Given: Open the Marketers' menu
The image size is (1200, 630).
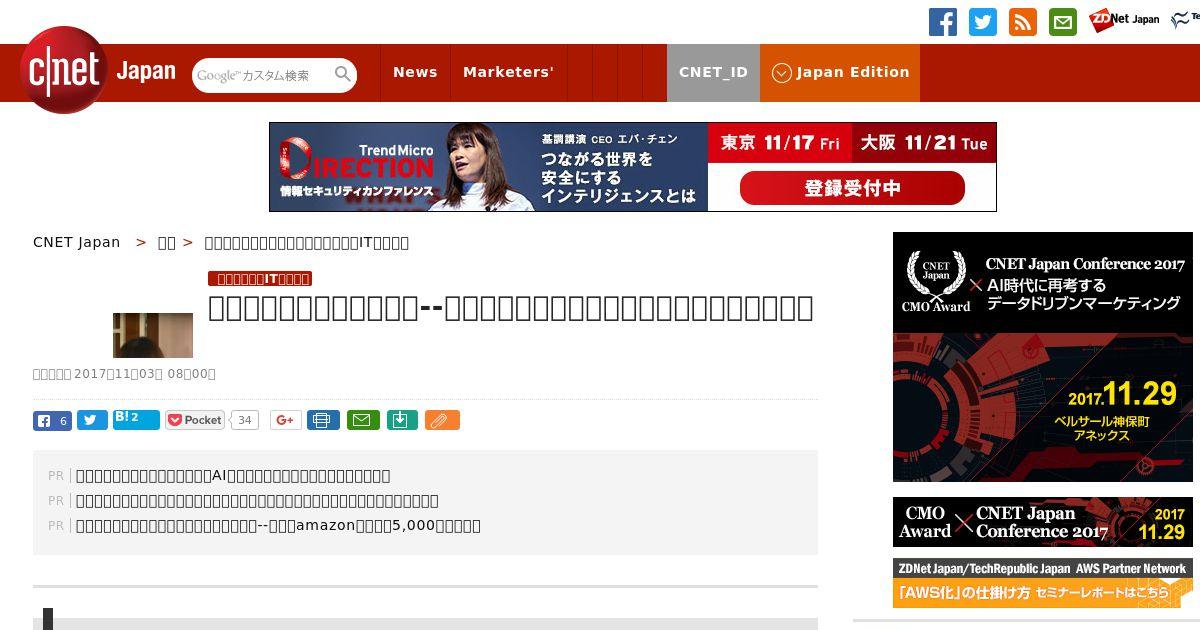Looking at the screenshot, I should (x=508, y=72).
